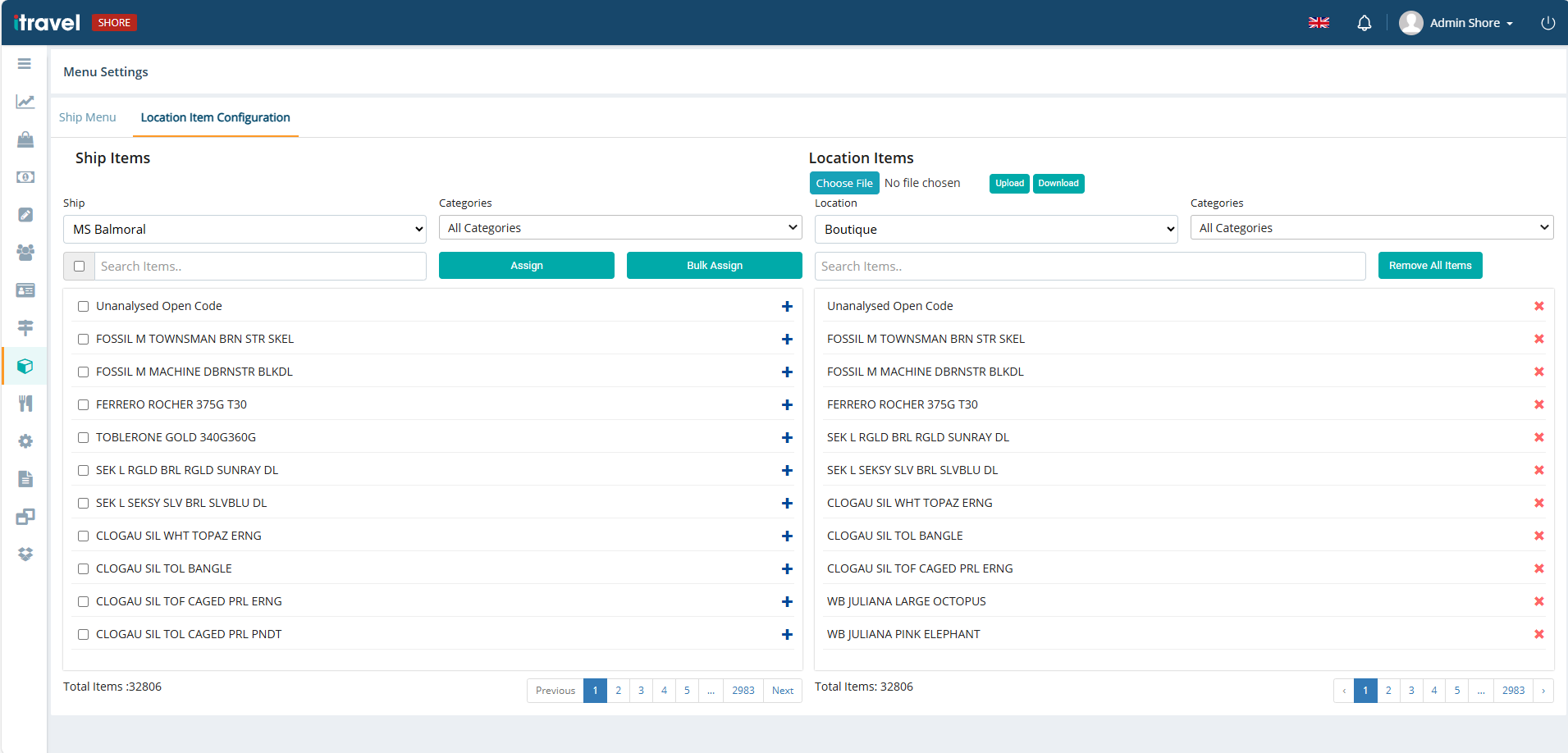
Task: Click the hamburger menu icon in sidebar
Action: pyautogui.click(x=25, y=64)
